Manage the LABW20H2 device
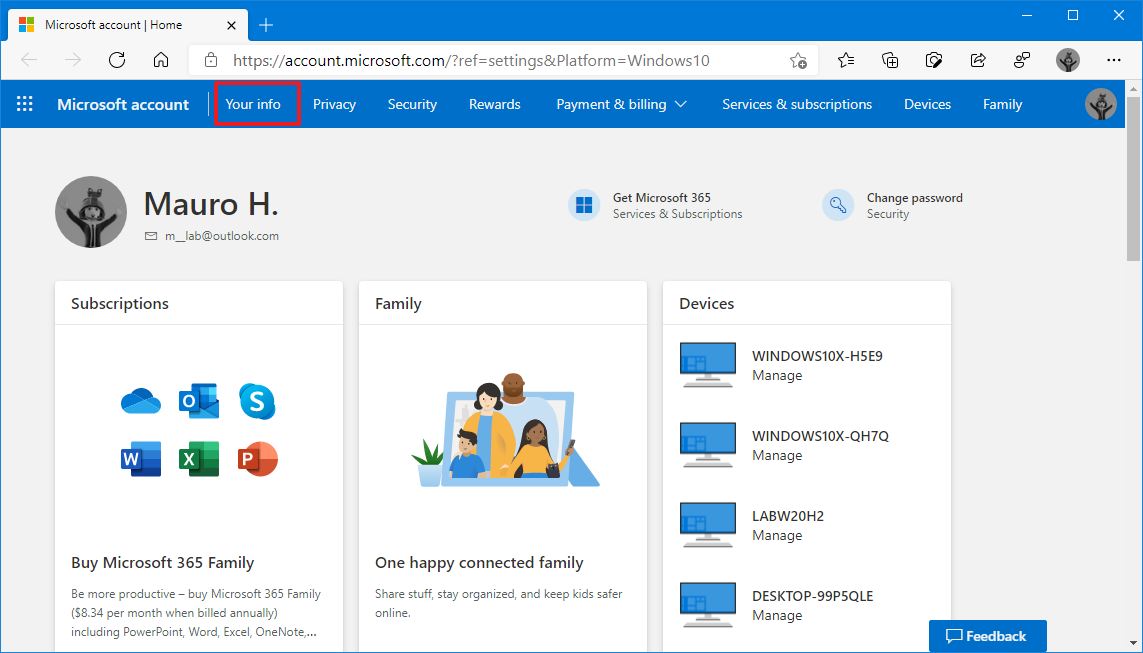 click(777, 536)
